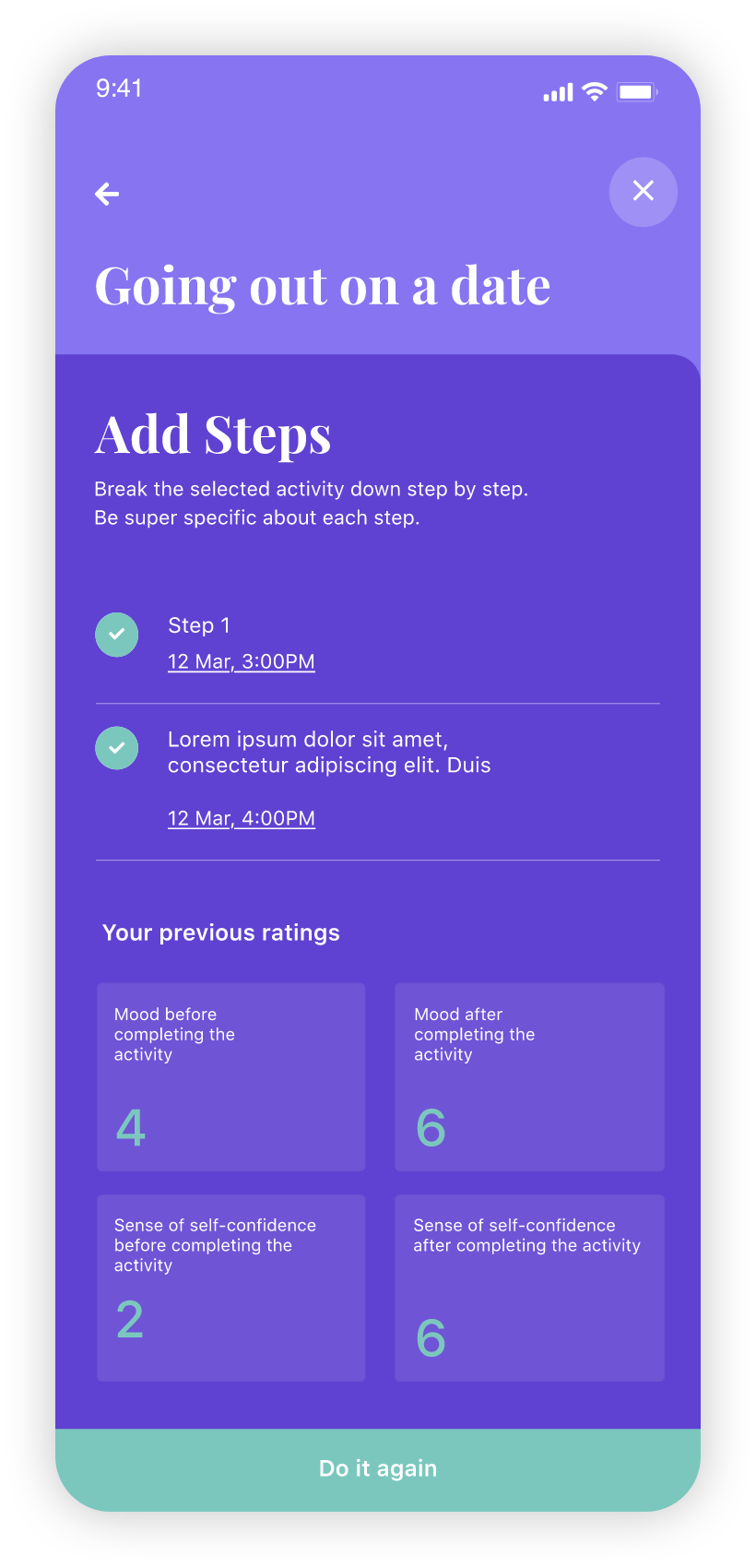Select the Step 1 title text
Screen dimensions: 756x1568
click(199, 625)
